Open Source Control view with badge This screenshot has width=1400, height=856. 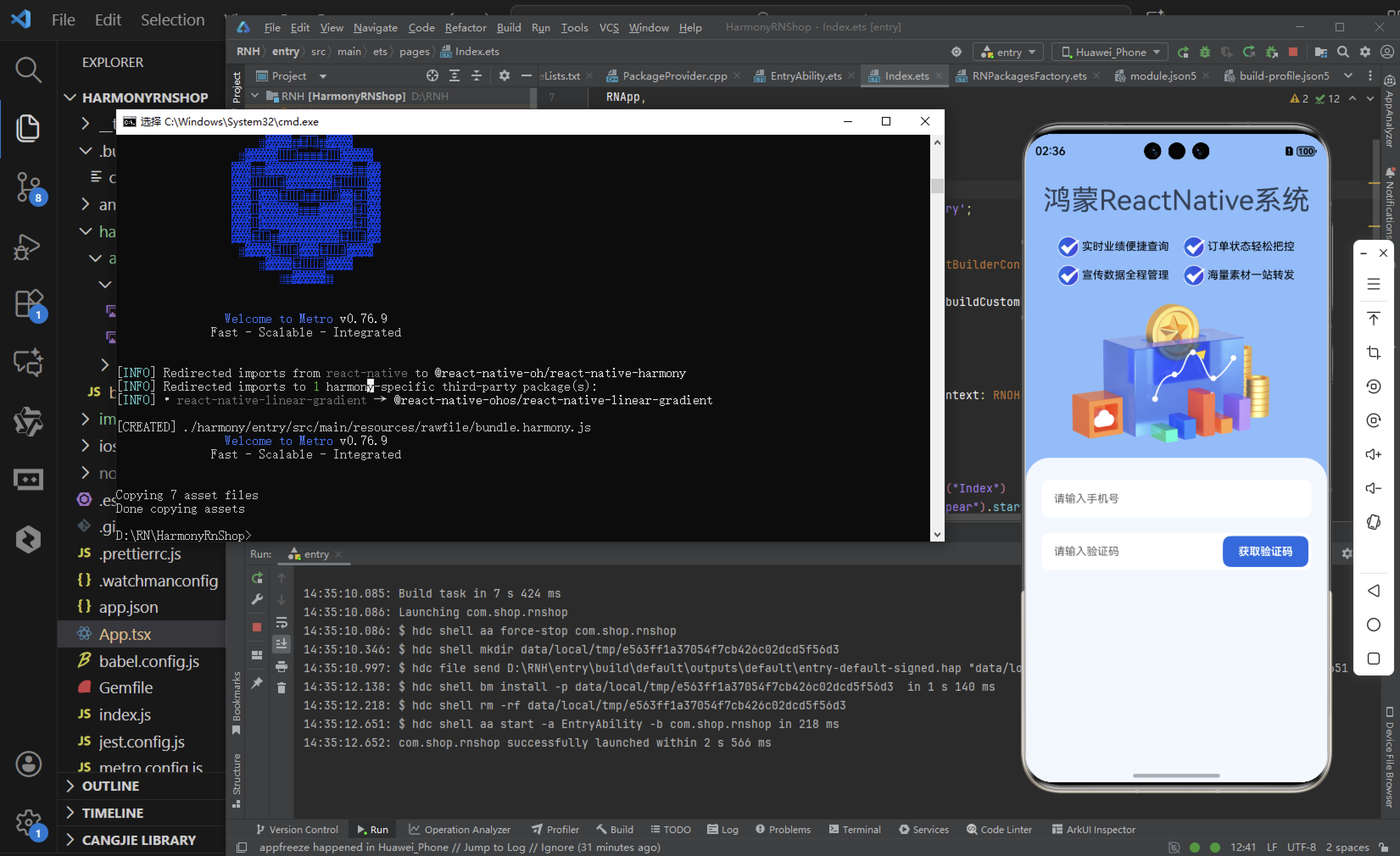28,186
